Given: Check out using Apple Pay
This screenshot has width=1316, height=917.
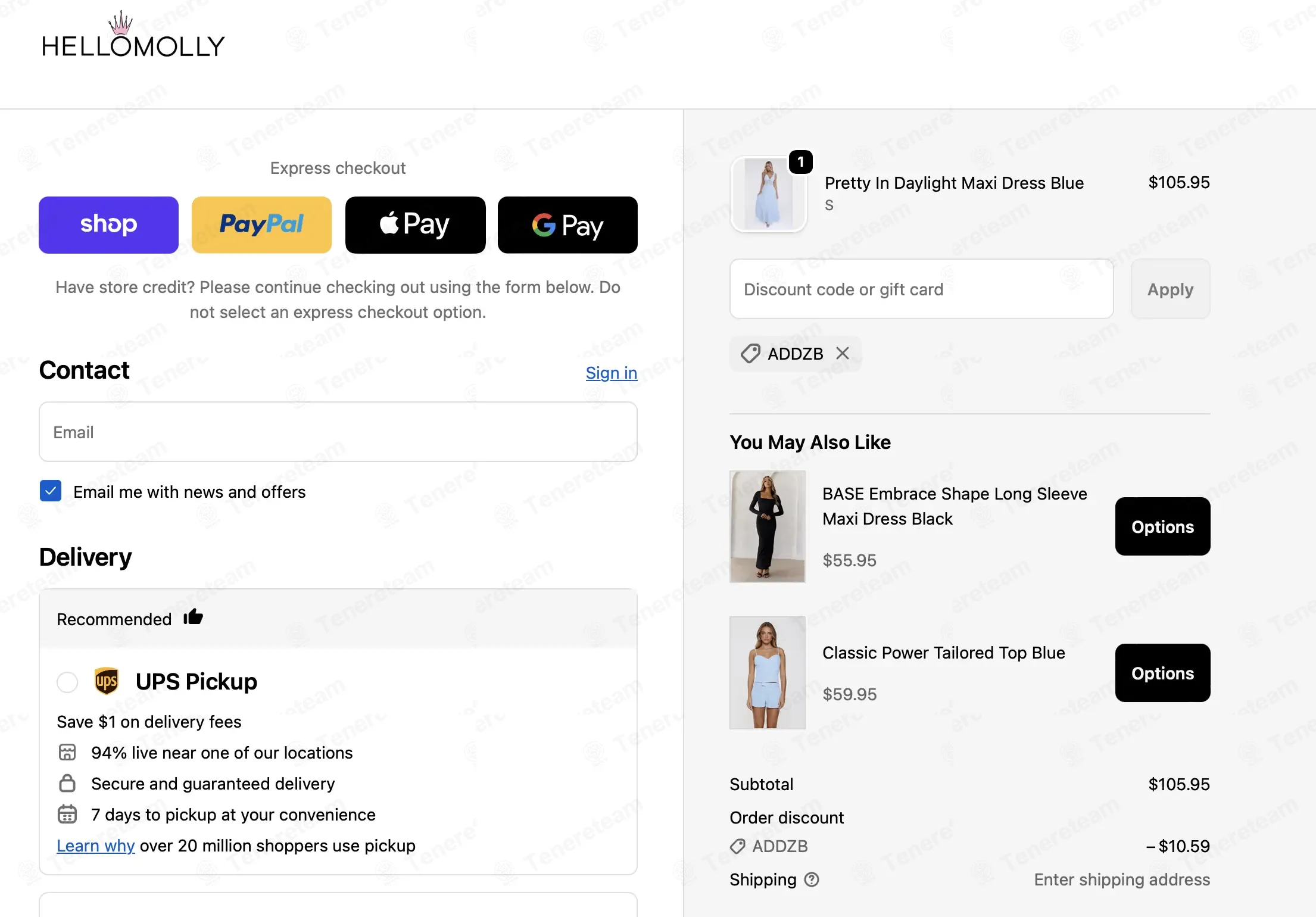Looking at the screenshot, I should [x=415, y=225].
